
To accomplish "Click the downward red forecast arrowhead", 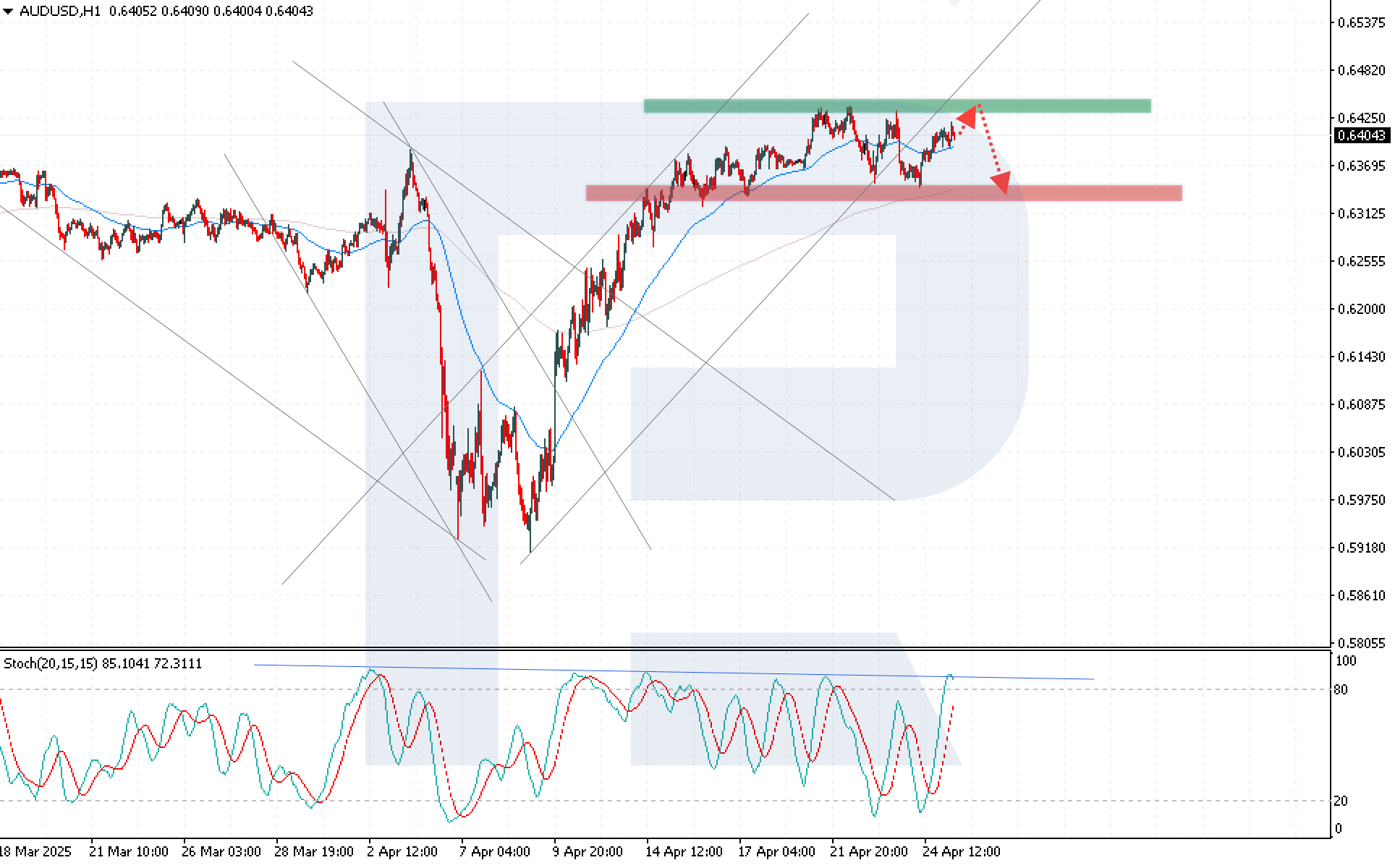I will pyautogui.click(x=1001, y=182).
